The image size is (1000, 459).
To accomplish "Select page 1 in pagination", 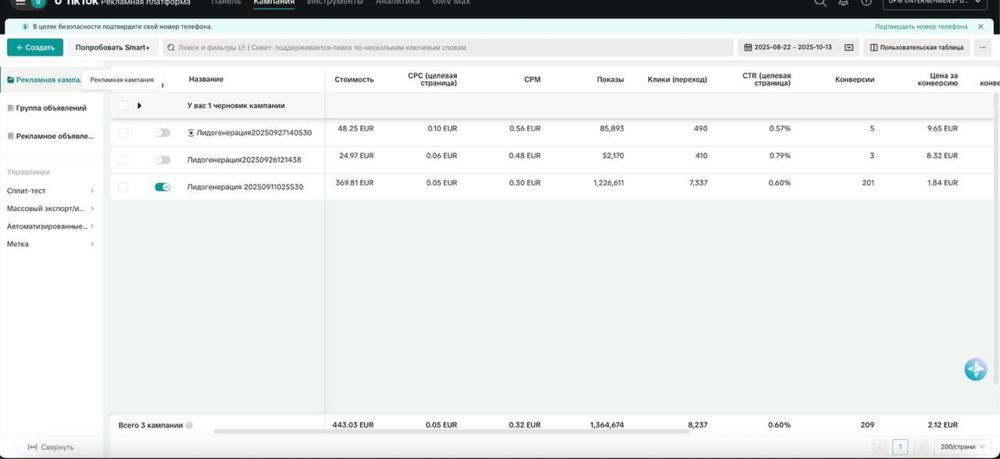I will point(900,447).
